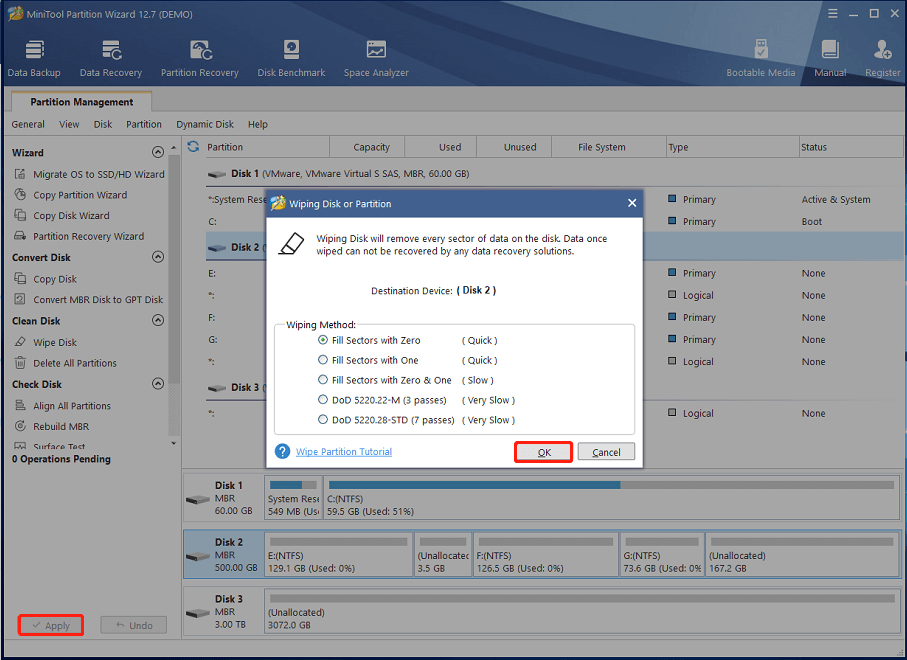Click the sidebar scroll down arrow

coord(174,444)
